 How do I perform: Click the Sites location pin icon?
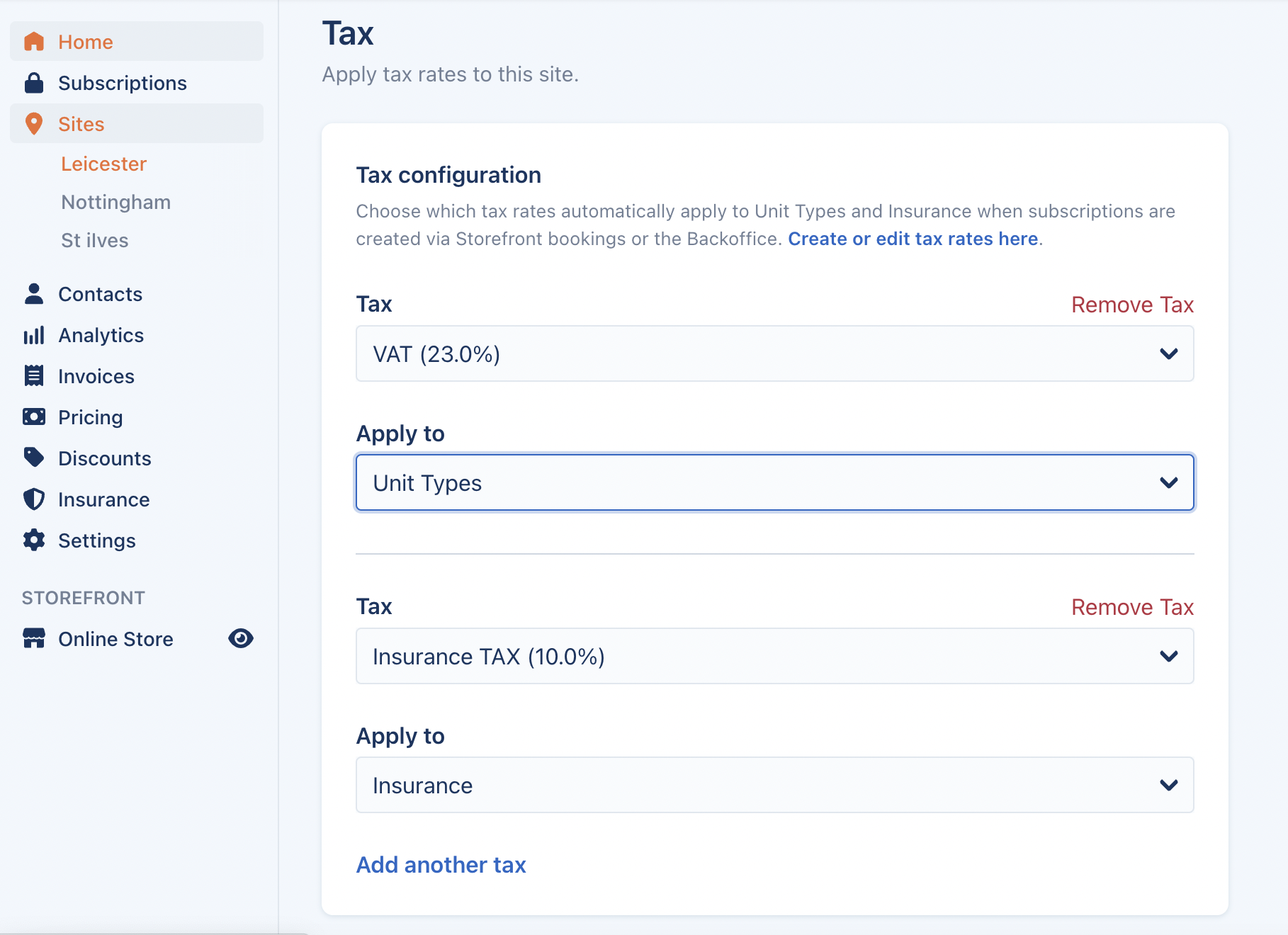click(x=34, y=124)
